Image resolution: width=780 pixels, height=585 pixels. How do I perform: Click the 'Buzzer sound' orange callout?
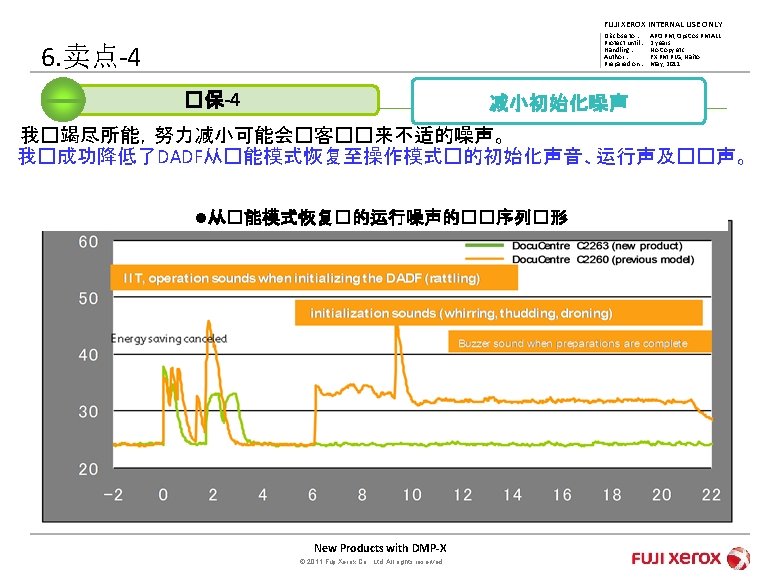click(x=580, y=343)
